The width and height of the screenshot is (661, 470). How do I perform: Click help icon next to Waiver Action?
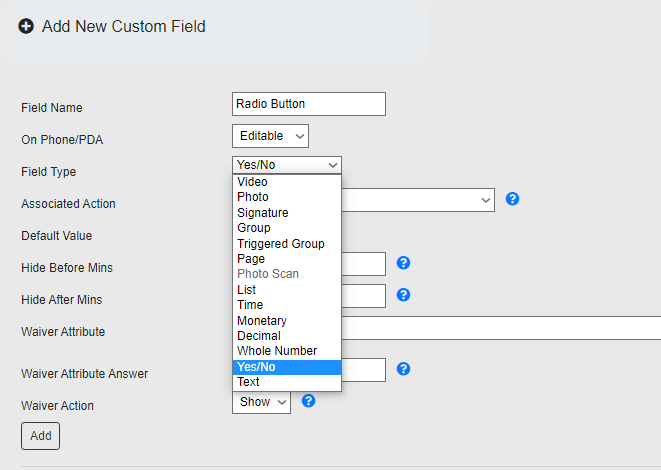pyautogui.click(x=309, y=401)
